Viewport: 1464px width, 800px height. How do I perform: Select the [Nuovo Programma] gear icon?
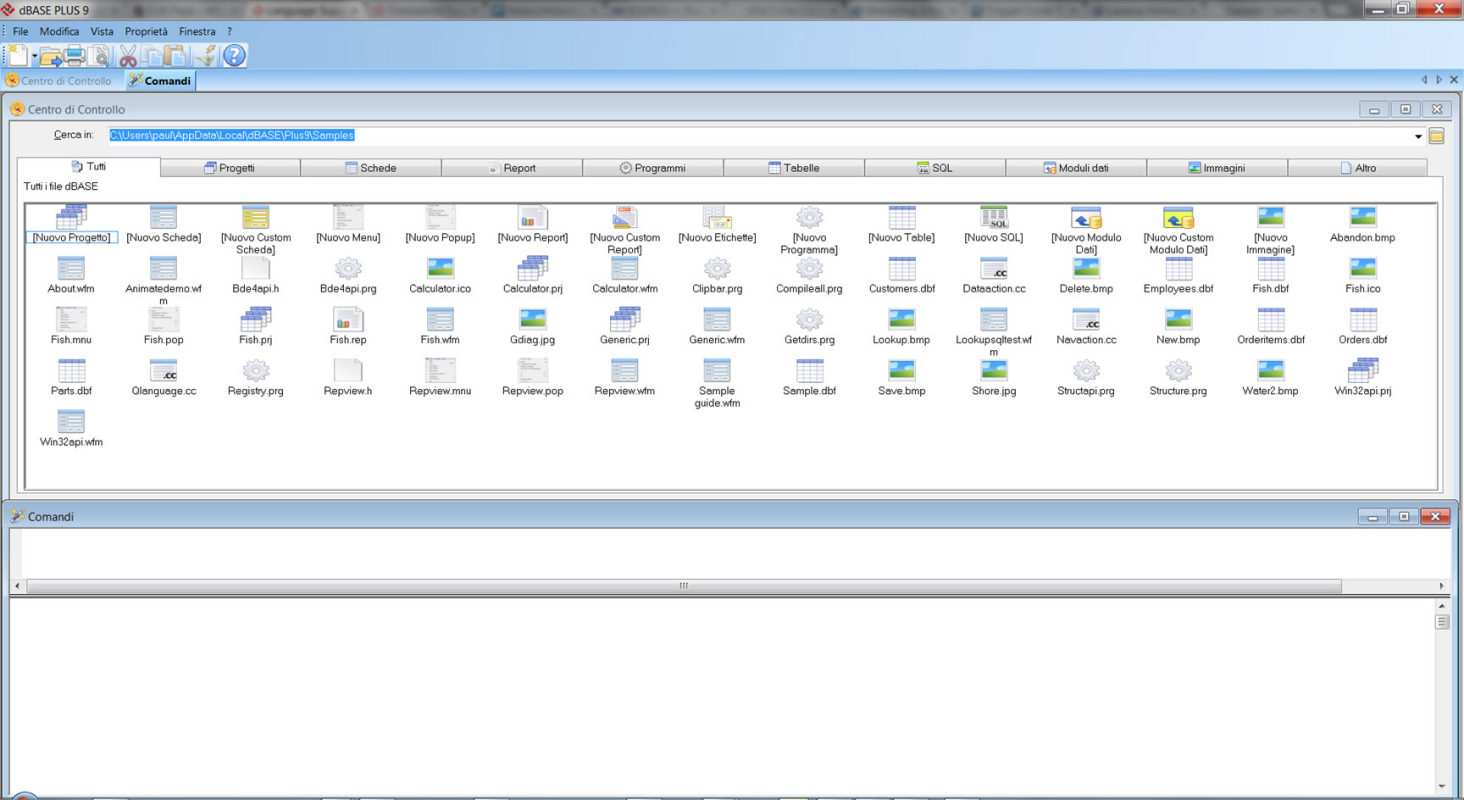809,217
